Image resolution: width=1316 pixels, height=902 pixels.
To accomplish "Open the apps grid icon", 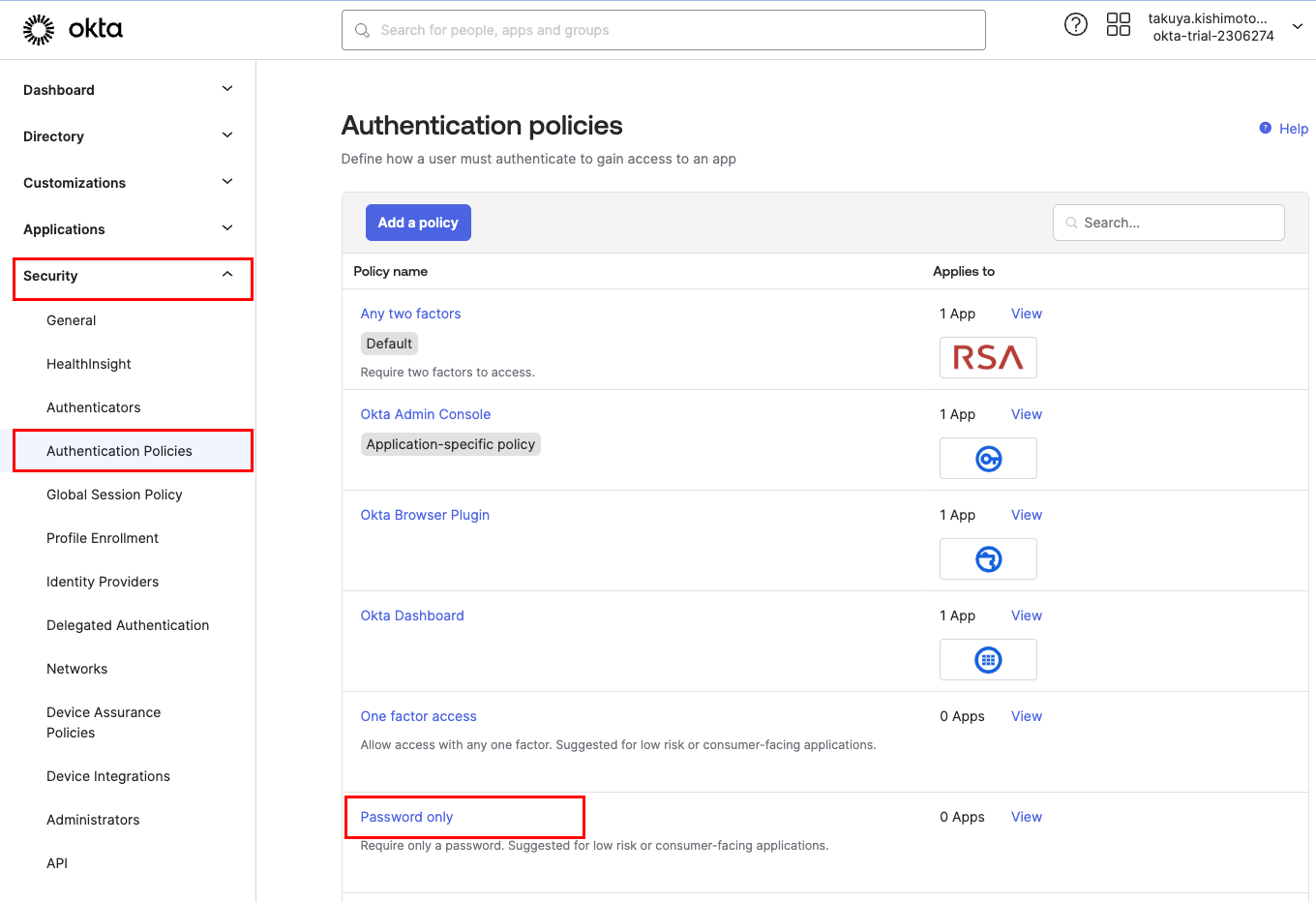I will (1118, 25).
